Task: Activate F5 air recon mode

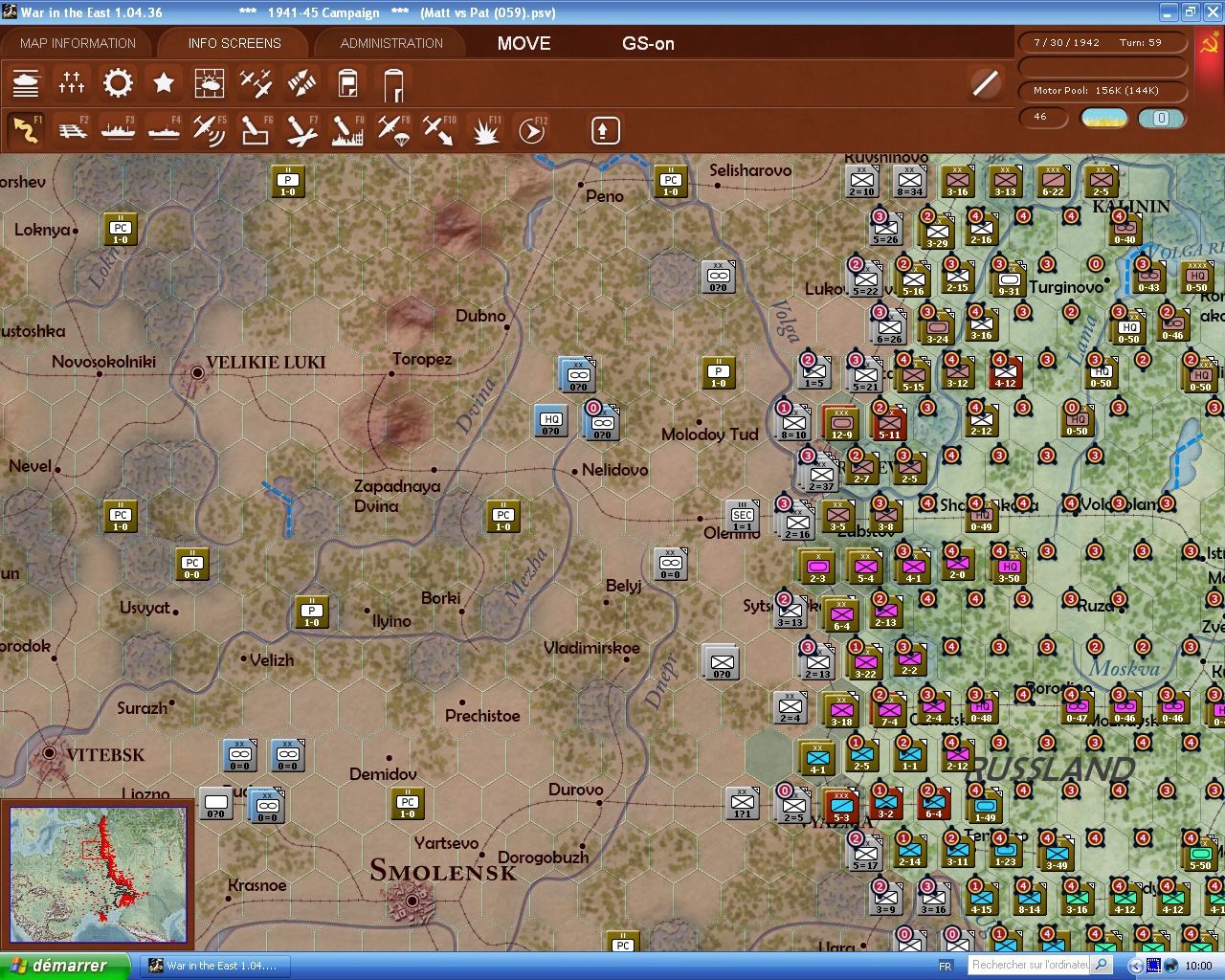Action: pyautogui.click(x=210, y=130)
